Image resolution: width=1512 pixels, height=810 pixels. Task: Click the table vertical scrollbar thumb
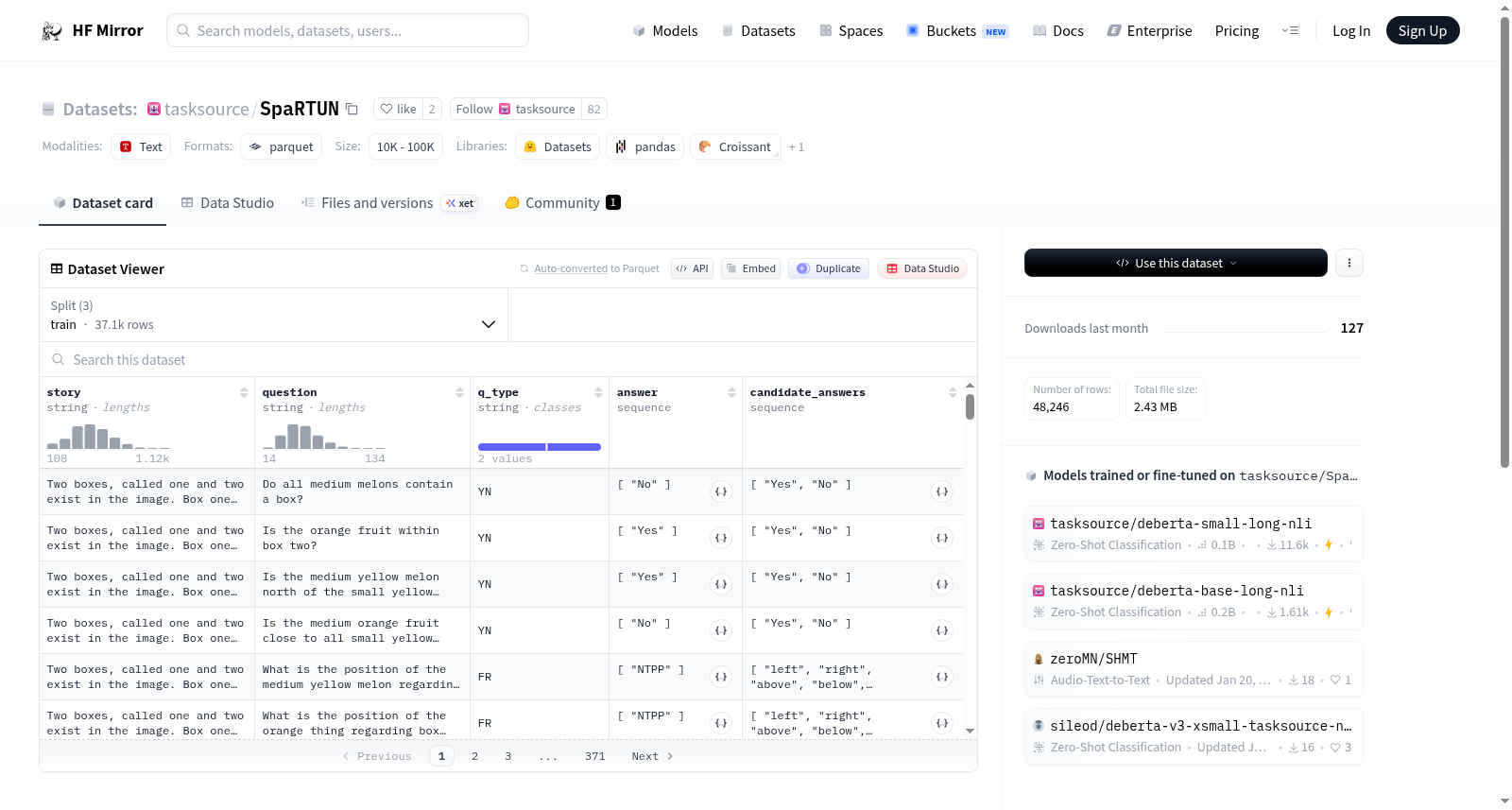(x=970, y=407)
